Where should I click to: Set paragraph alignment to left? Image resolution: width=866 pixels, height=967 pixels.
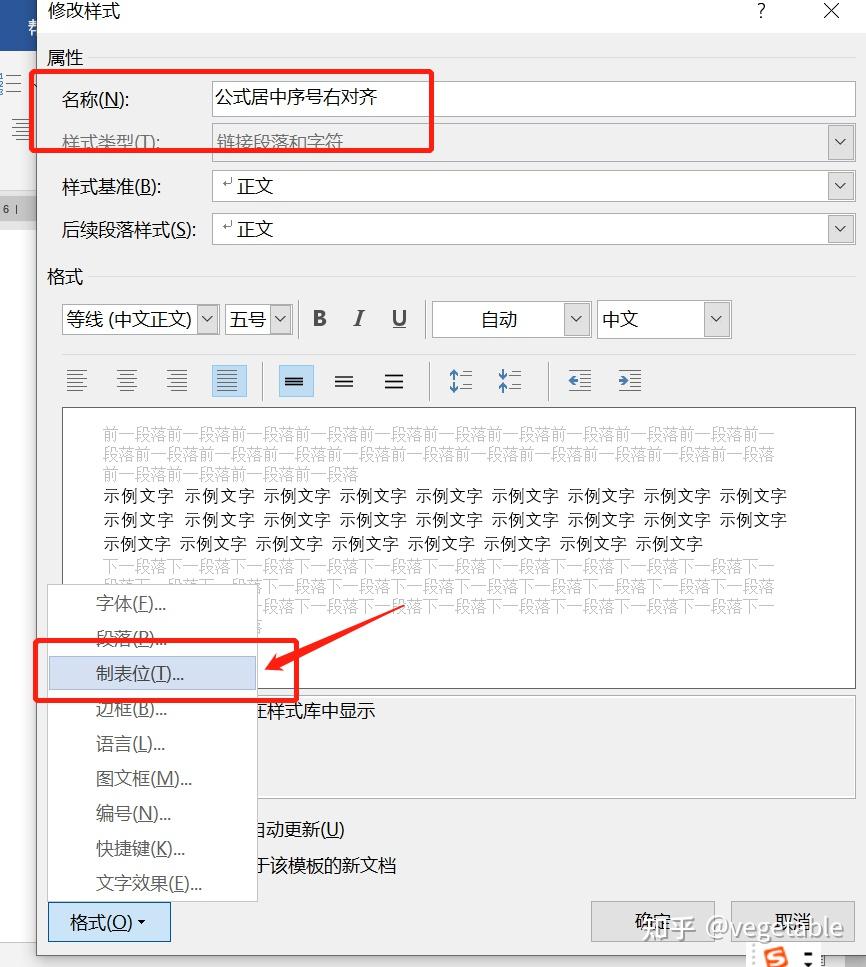[77, 381]
